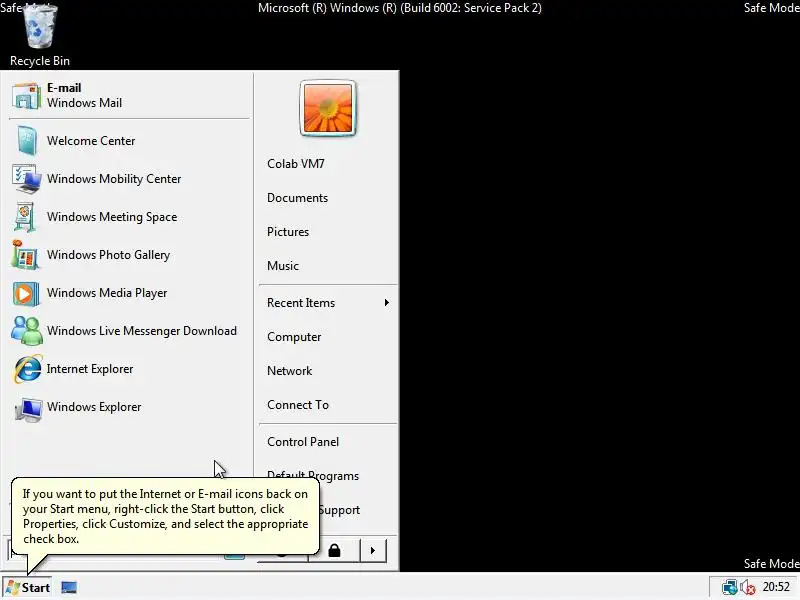
Task: Open Documents from Start menu
Action: [297, 198]
